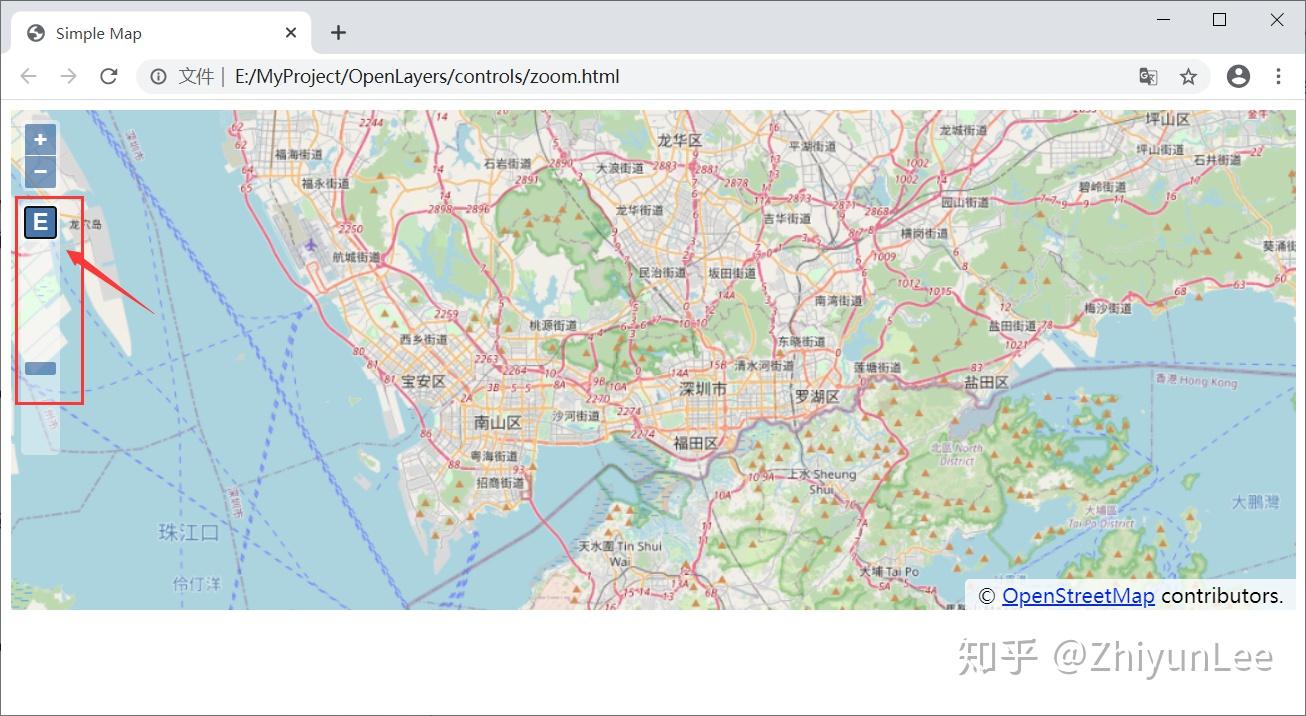Click the browser back arrow
This screenshot has height=716, width=1306.
pyautogui.click(x=28, y=76)
